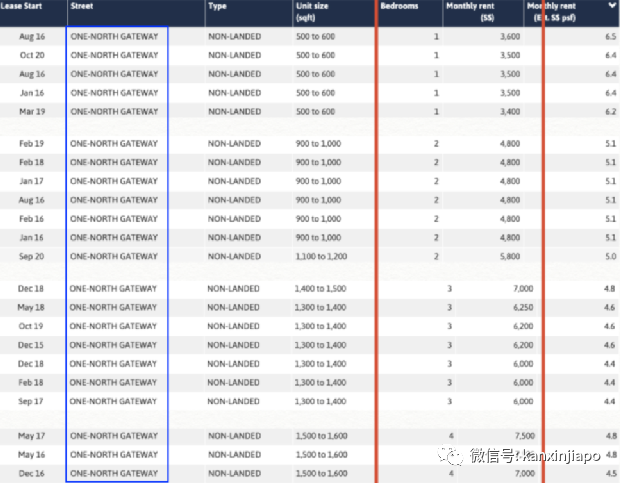Click the Dec 15 lease start entry

pyautogui.click(x=32, y=344)
